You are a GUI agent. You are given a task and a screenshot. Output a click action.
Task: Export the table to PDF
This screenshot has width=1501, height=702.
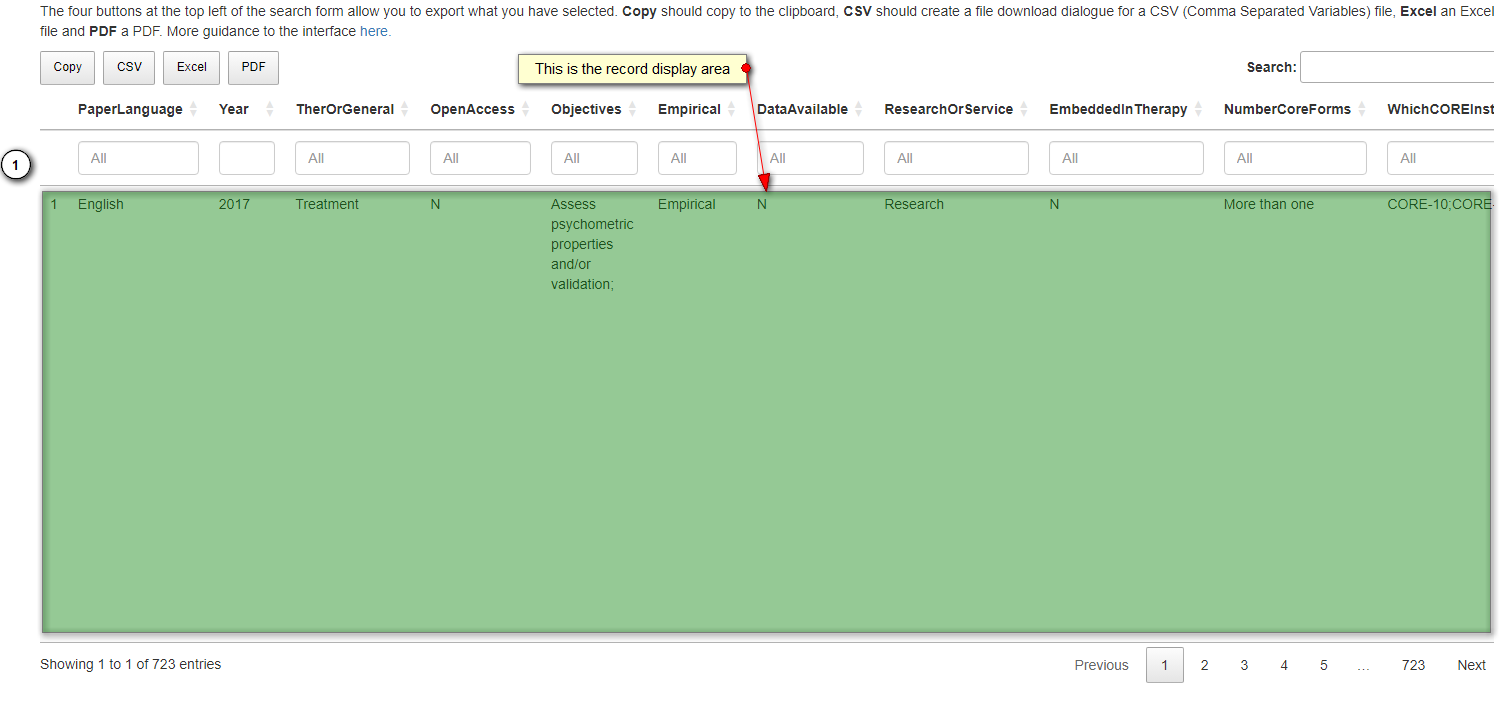[252, 67]
